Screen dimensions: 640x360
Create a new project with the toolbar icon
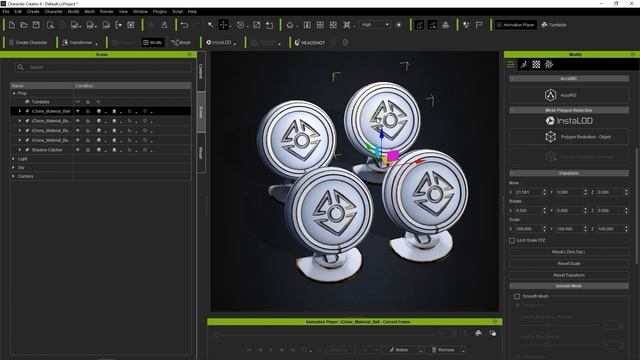[11, 25]
